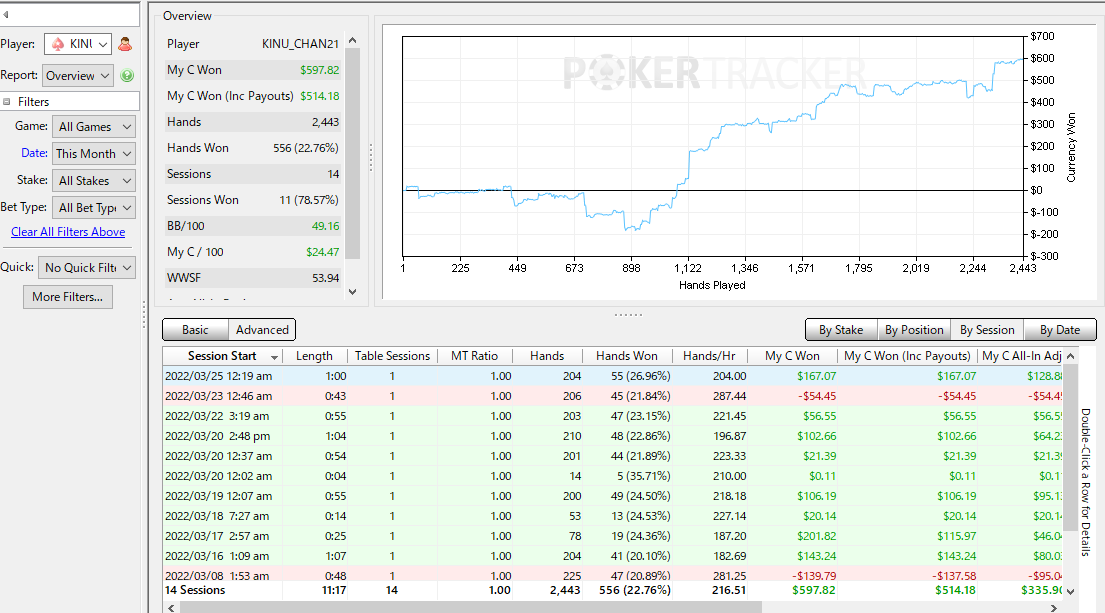Click Hands Won 556 (22.76%) overview stat
1105x613 pixels.
253,148
